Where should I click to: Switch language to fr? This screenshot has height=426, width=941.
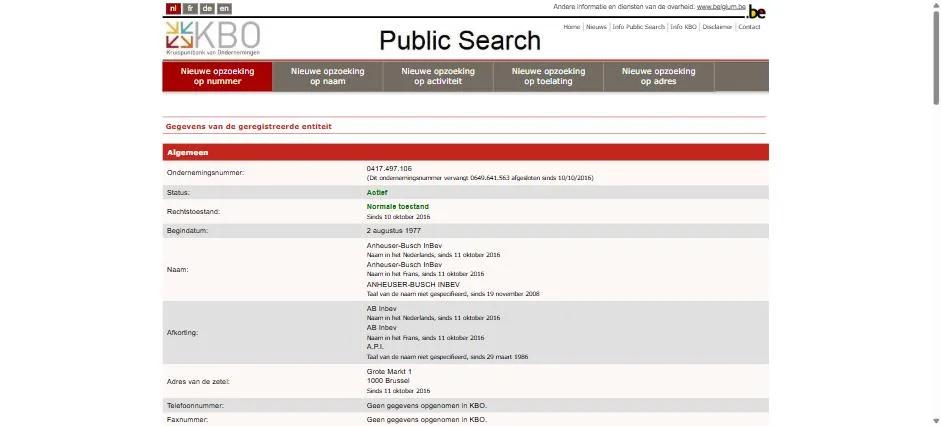[x=190, y=8]
